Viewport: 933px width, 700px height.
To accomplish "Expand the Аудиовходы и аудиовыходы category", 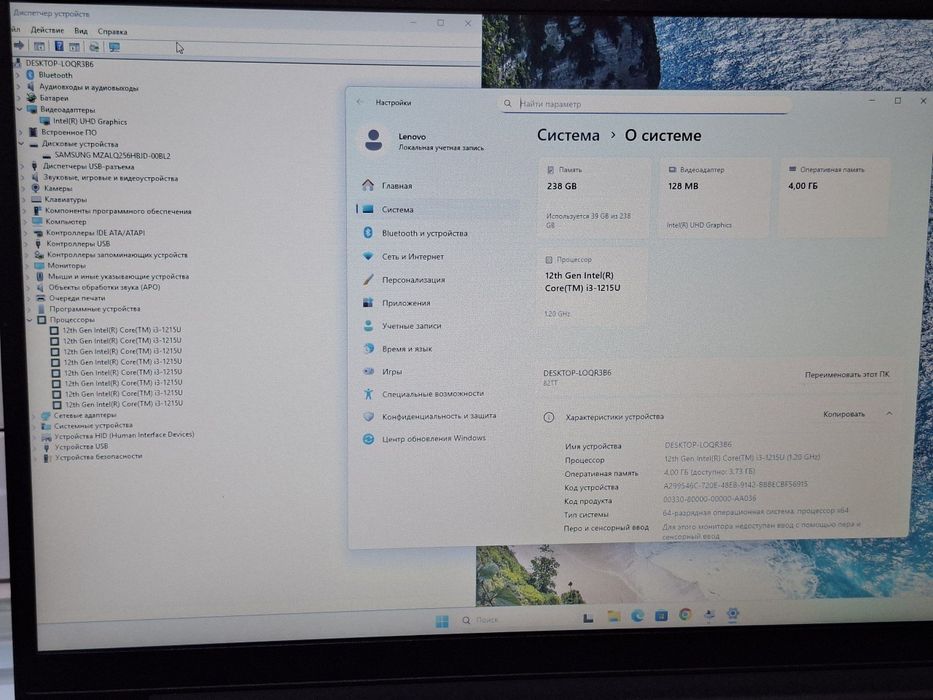I will point(18,87).
